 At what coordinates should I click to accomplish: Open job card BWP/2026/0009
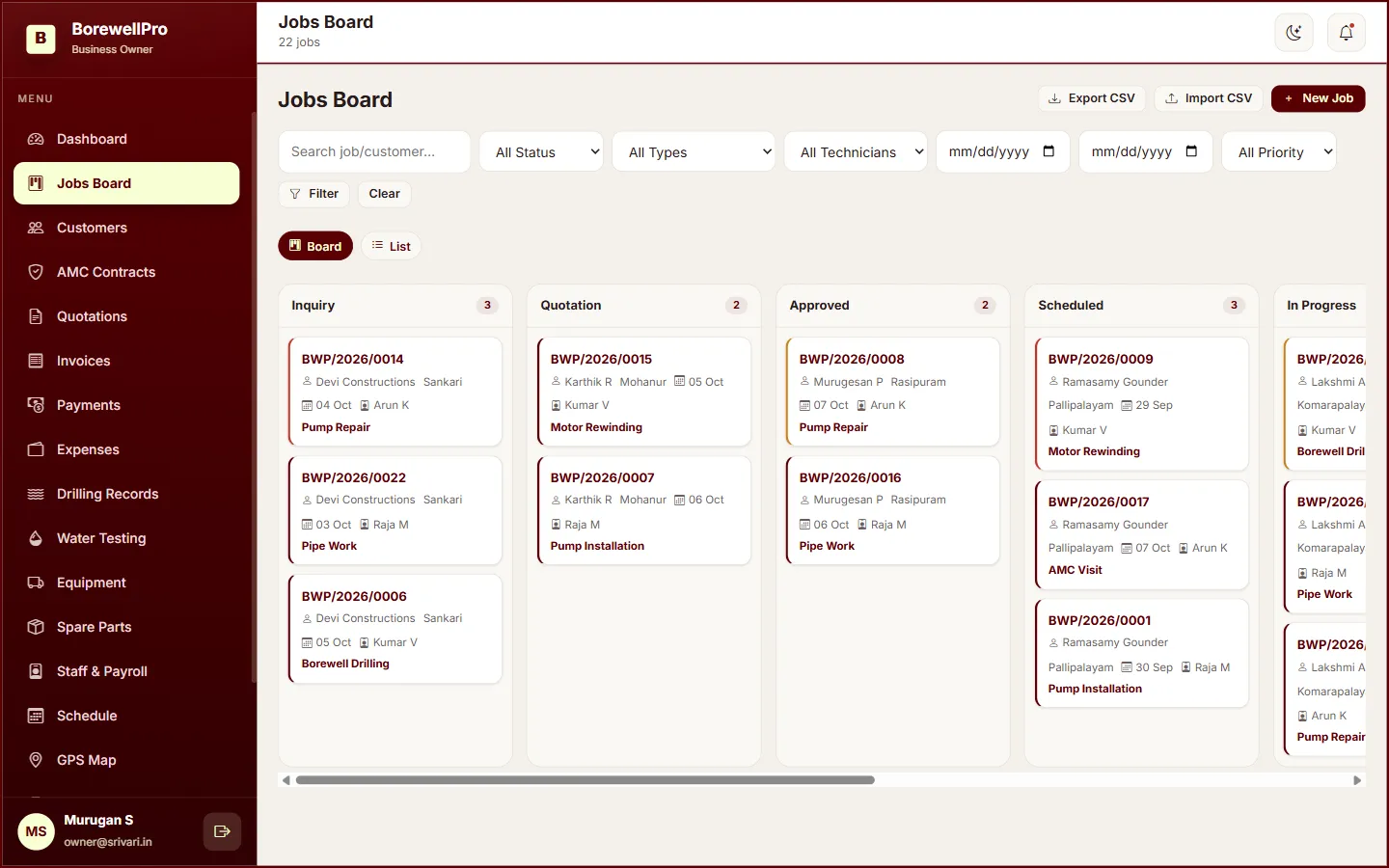click(x=1142, y=404)
